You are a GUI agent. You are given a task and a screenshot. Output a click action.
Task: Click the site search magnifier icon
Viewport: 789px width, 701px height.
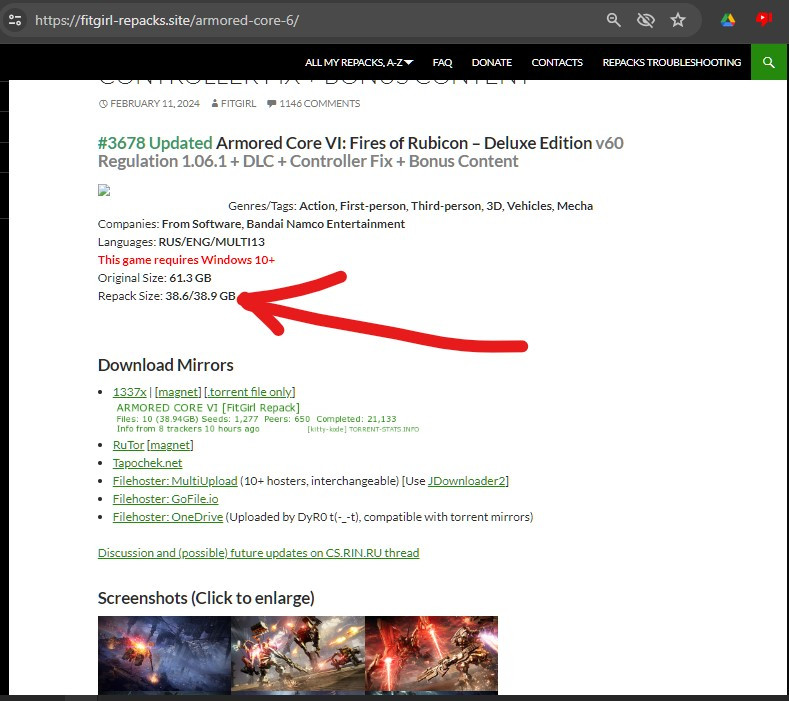(x=768, y=62)
